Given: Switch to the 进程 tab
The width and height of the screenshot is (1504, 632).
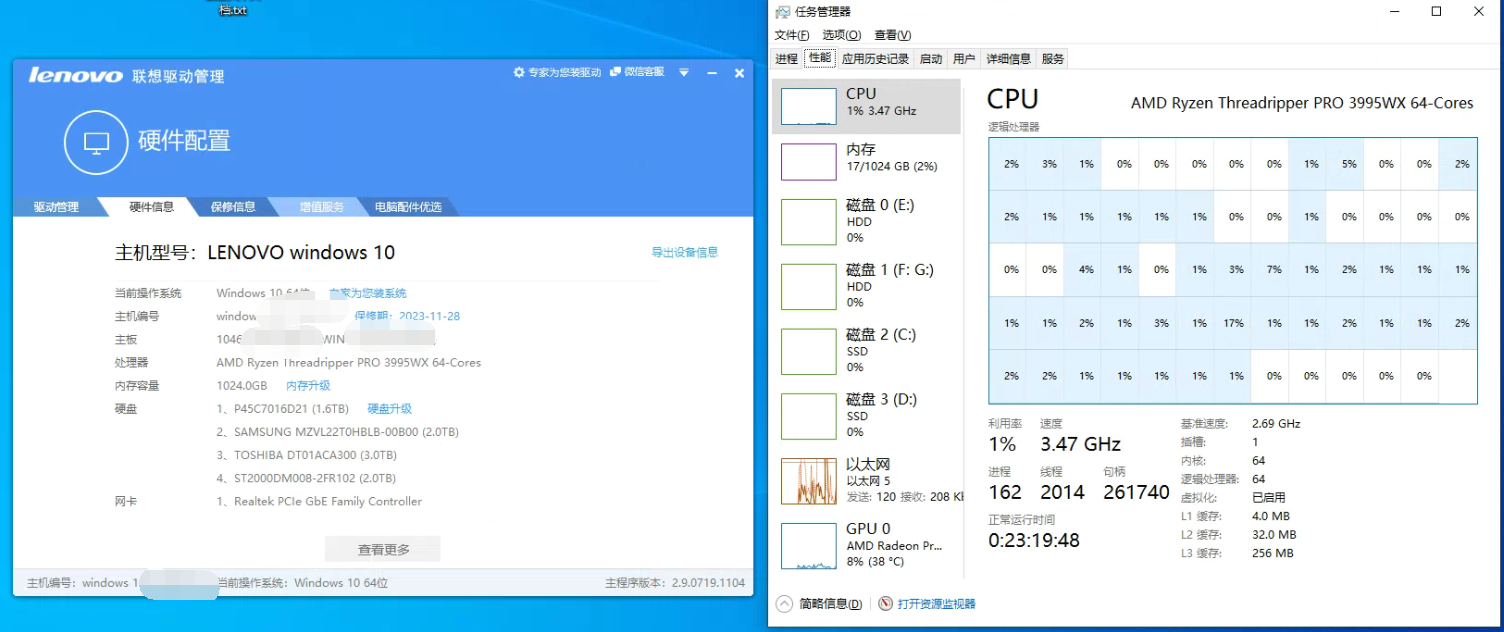Looking at the screenshot, I should pyautogui.click(x=786, y=59).
